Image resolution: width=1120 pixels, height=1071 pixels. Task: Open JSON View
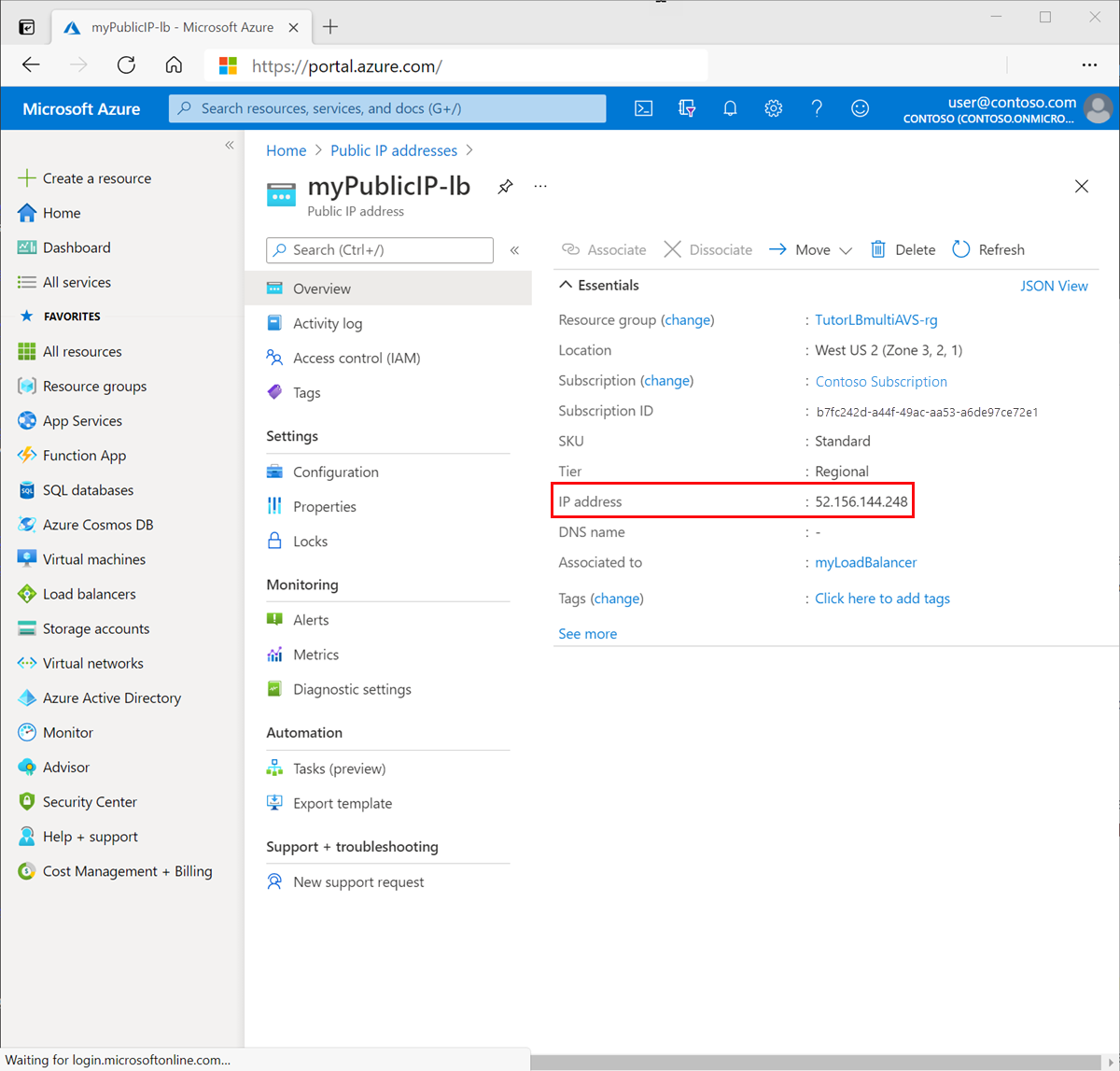coord(1054,286)
